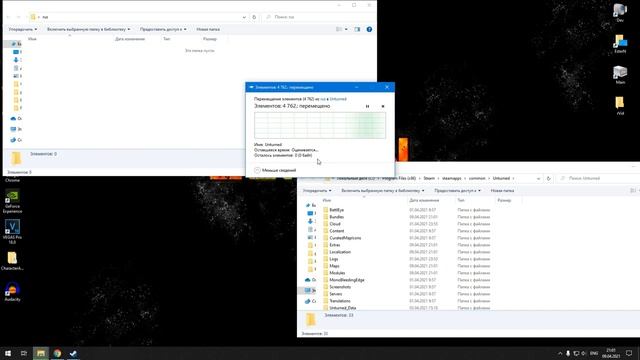Open Включить выбранную папку в библиотеку dropdown, top window
This screenshot has width=640, height=360.
click(89, 29)
